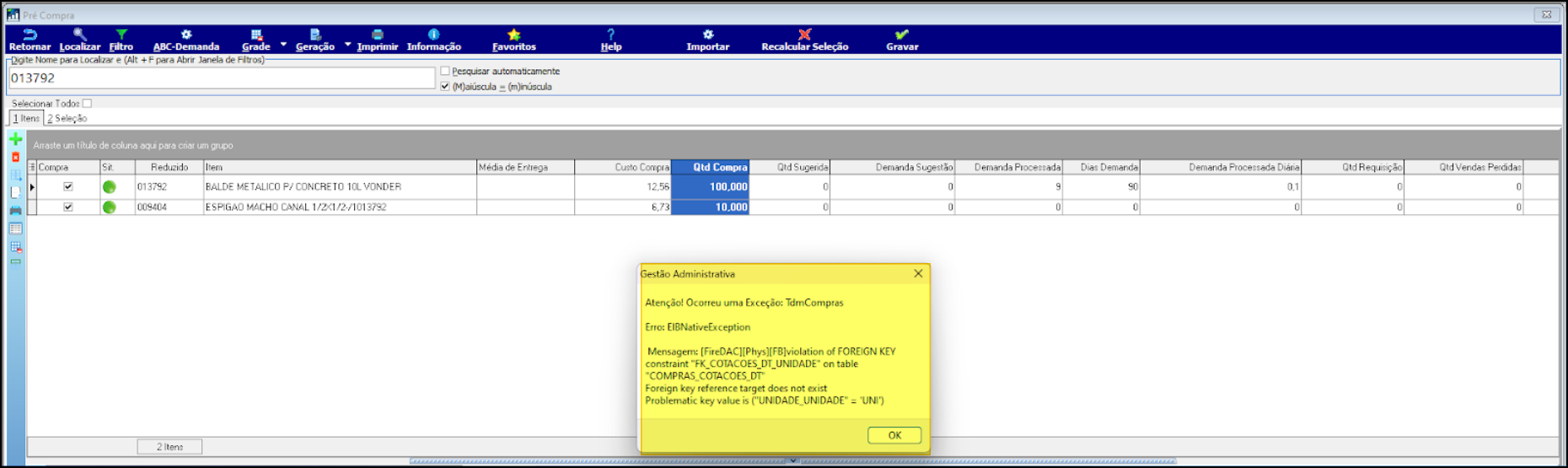Click the Demanda Processada Diária header
The width and height of the screenshot is (1568, 468).
point(1221,167)
